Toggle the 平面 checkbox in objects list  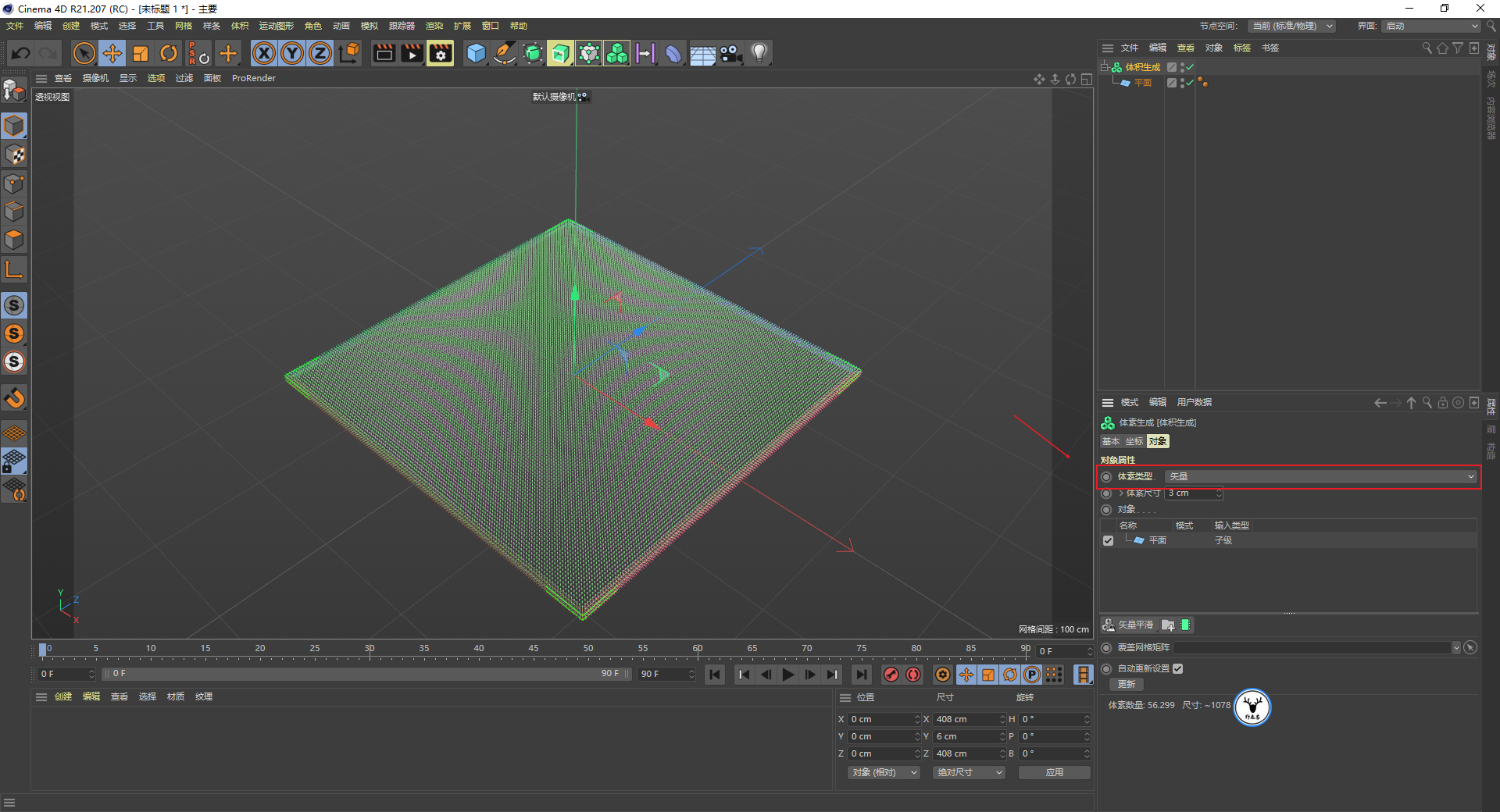1108,540
